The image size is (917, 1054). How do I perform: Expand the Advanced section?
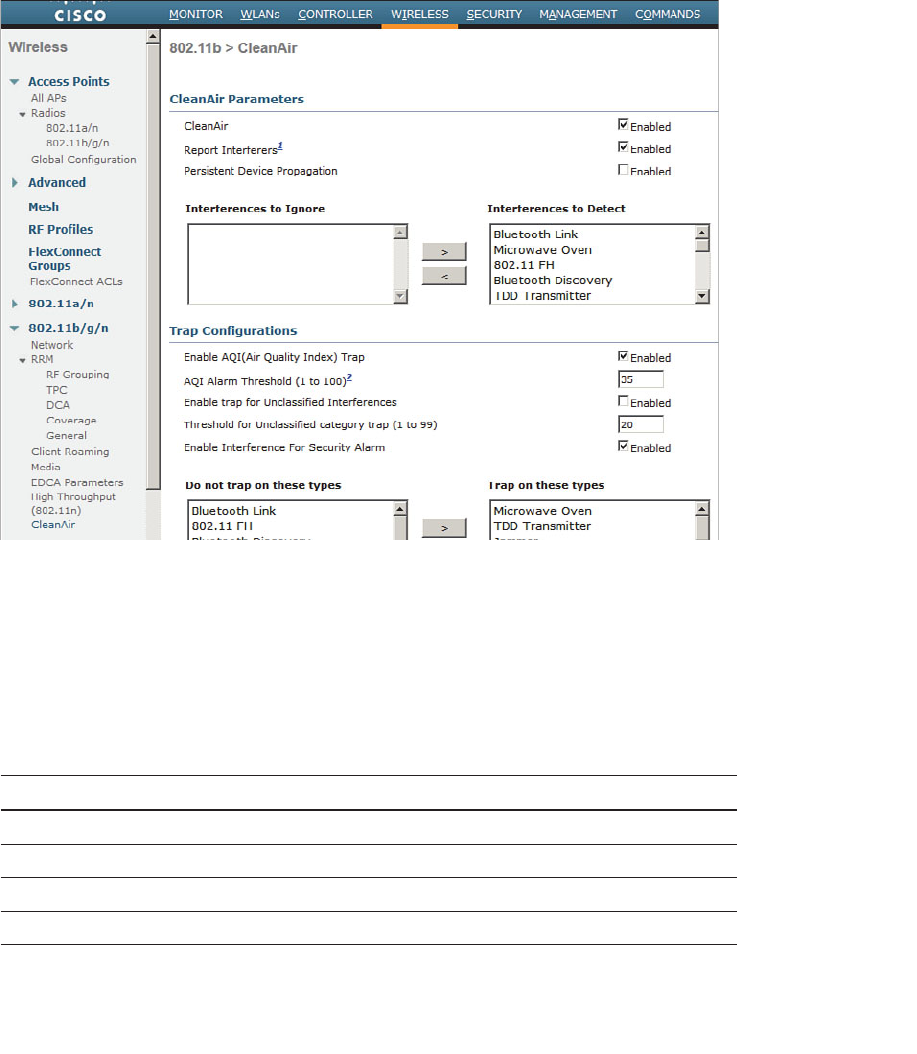[x=15, y=183]
